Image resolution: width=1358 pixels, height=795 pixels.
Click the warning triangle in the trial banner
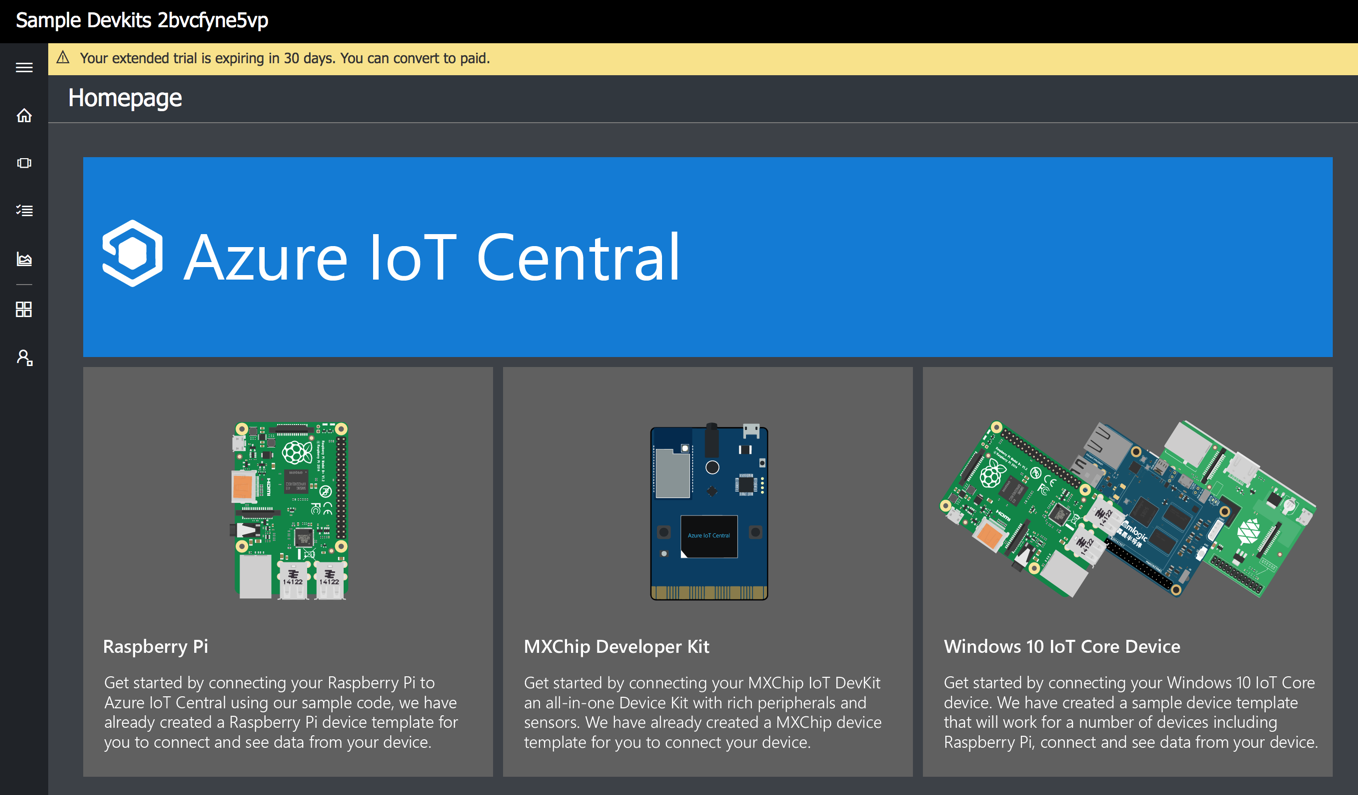coord(63,58)
